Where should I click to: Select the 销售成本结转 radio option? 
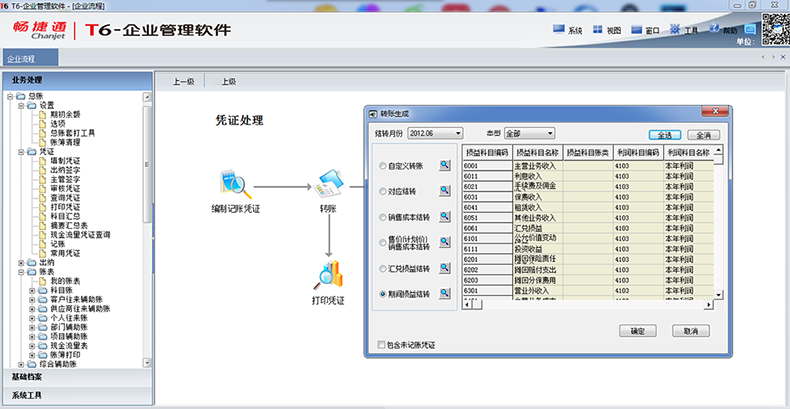(383, 218)
